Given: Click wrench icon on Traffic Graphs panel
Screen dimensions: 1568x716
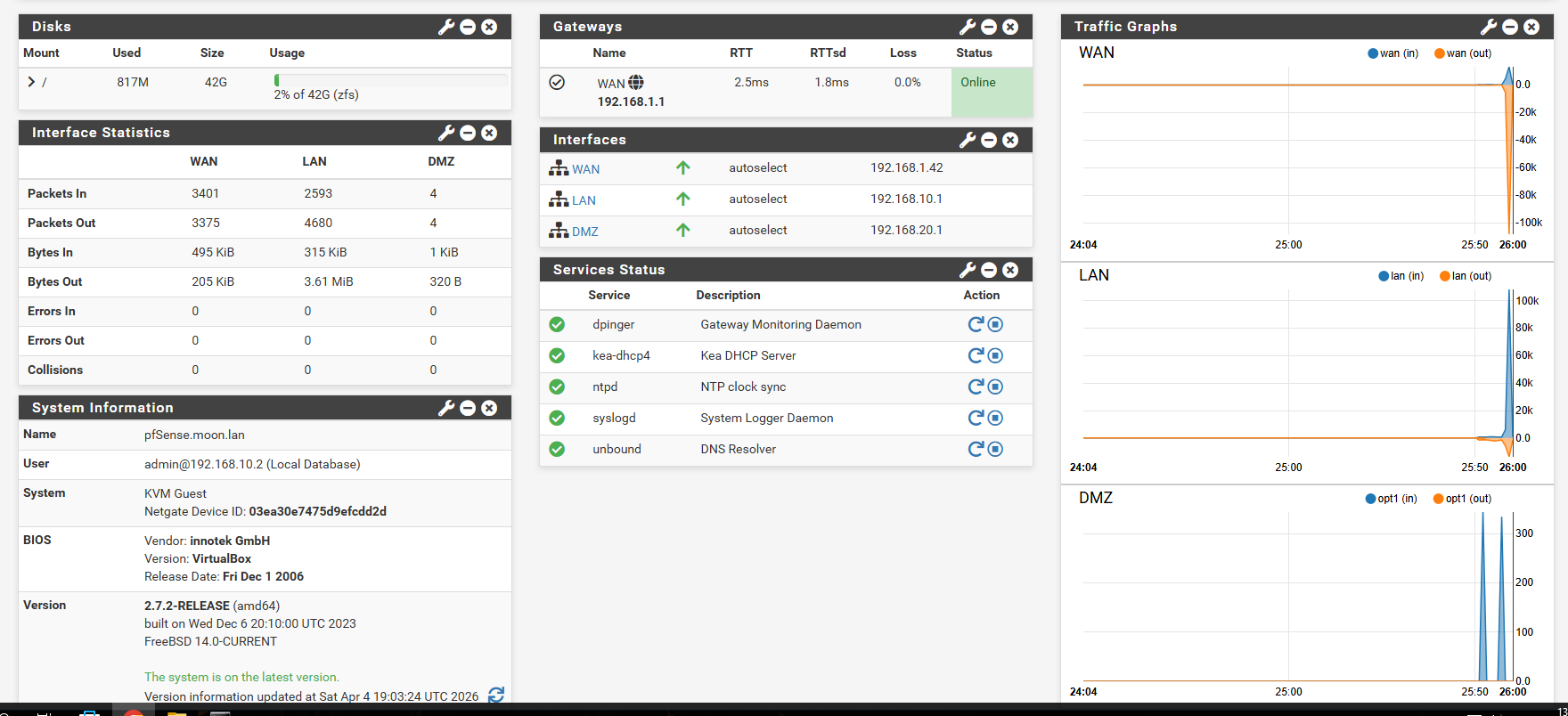Looking at the screenshot, I should click(1489, 27).
